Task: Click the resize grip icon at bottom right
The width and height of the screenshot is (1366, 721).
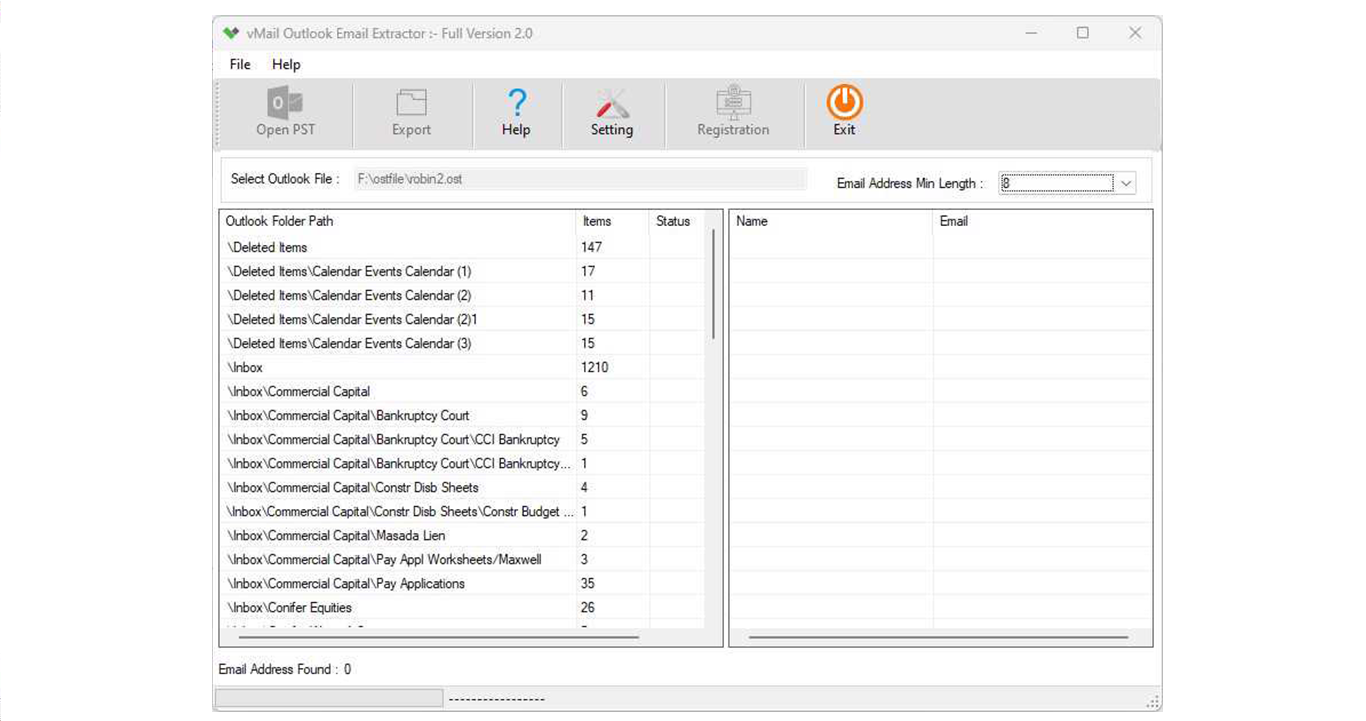Action: [x=1152, y=702]
